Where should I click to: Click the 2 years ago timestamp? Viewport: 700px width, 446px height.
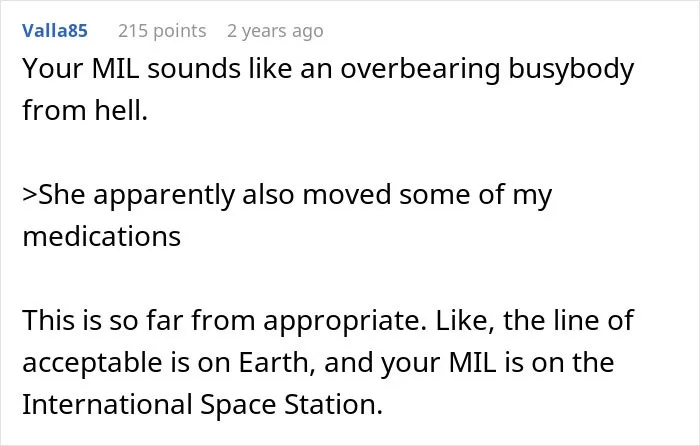pyautogui.click(x=275, y=31)
